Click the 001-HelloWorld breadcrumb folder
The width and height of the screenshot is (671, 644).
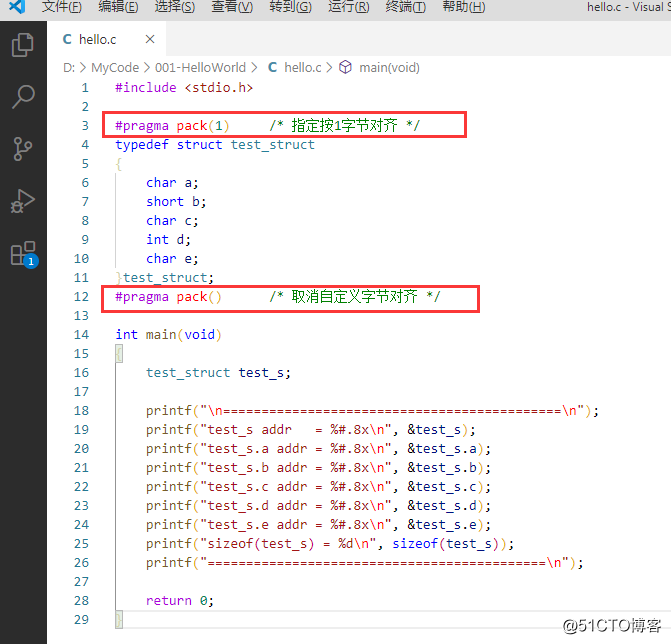point(200,68)
